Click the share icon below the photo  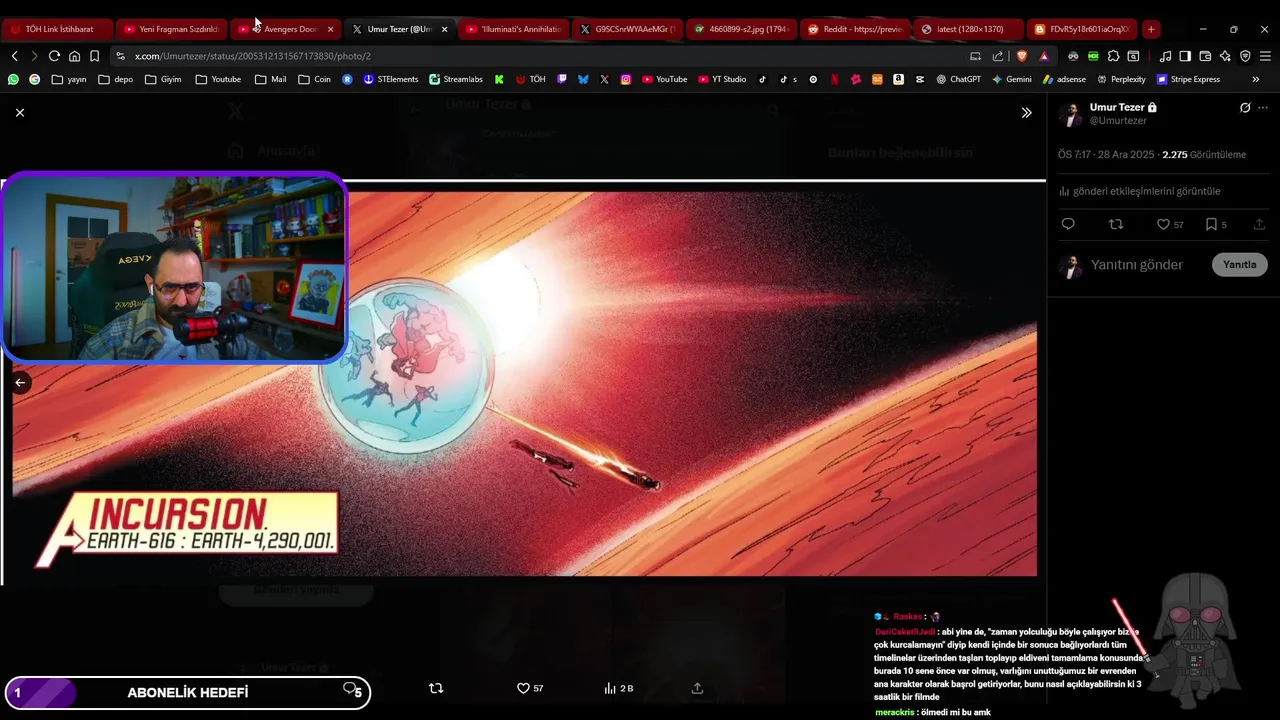tap(698, 688)
